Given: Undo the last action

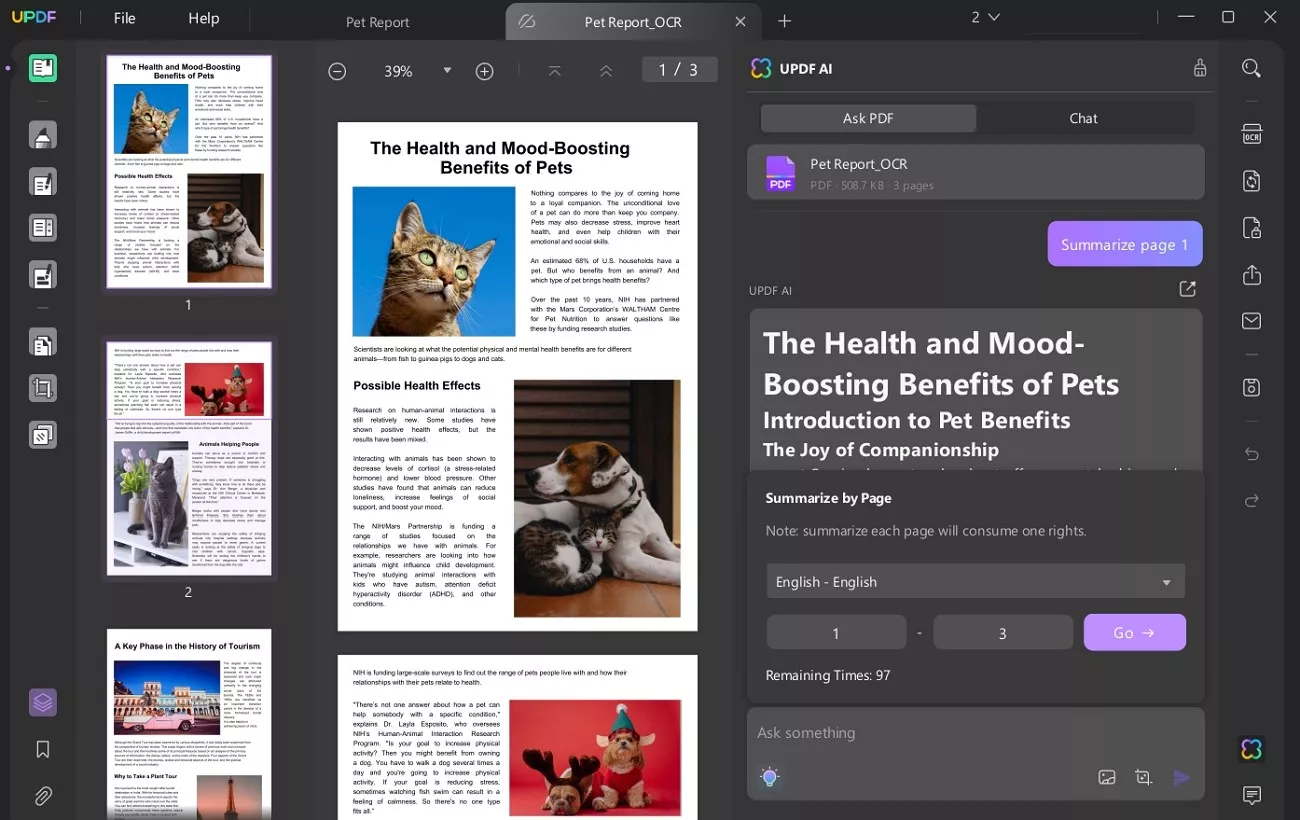Looking at the screenshot, I should [x=1251, y=454].
